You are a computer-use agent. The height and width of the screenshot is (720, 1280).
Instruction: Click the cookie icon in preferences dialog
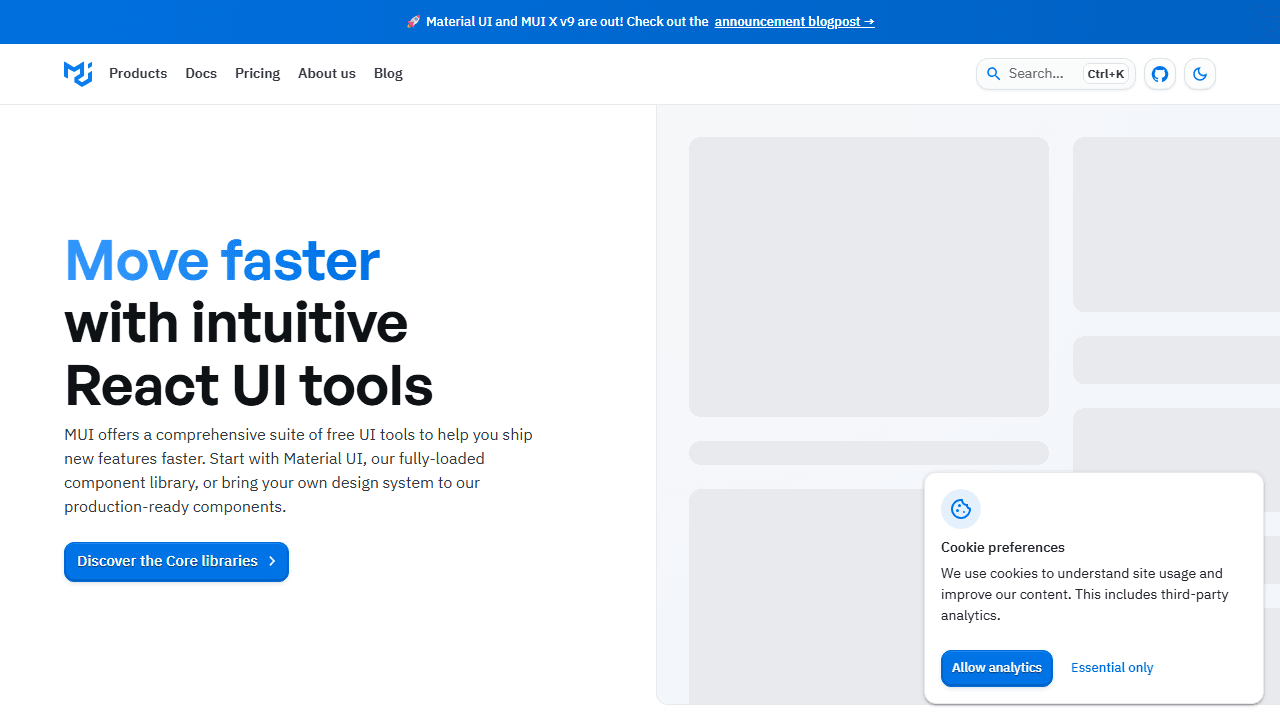pyautogui.click(x=961, y=509)
